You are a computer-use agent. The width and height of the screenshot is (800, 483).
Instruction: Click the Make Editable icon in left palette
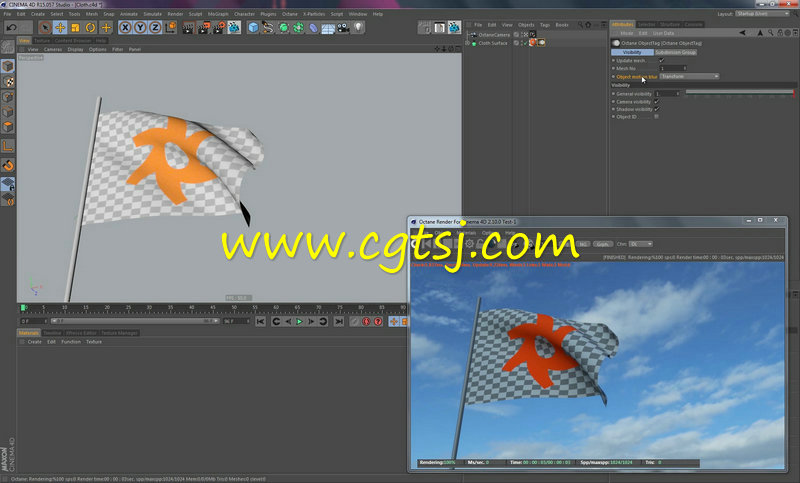click(8, 47)
